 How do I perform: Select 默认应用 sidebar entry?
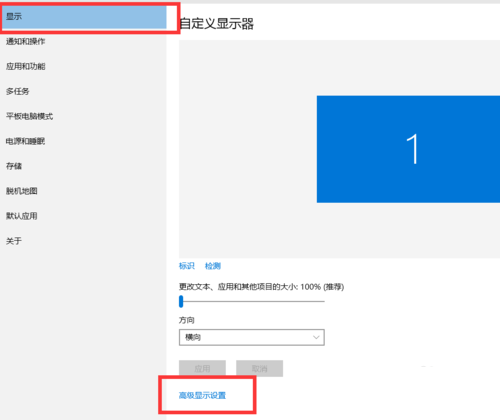(x=21, y=216)
